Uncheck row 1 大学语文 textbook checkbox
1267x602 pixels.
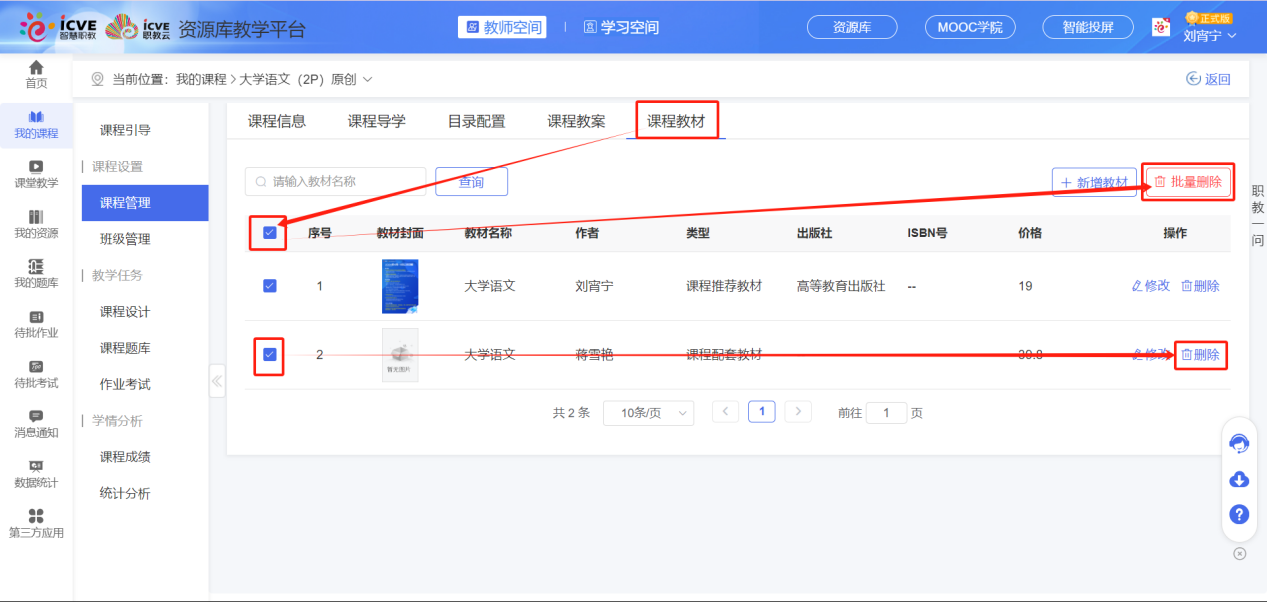(x=268, y=286)
